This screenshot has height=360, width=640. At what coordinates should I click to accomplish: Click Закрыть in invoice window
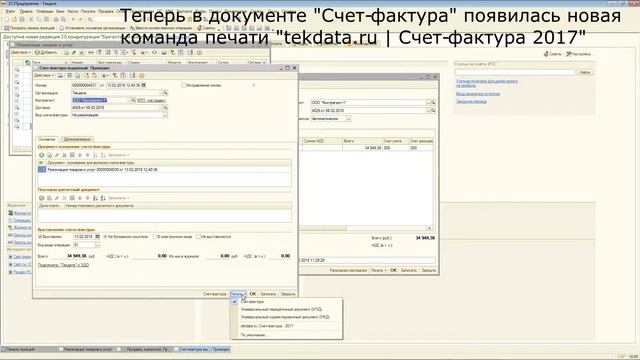pos(288,294)
